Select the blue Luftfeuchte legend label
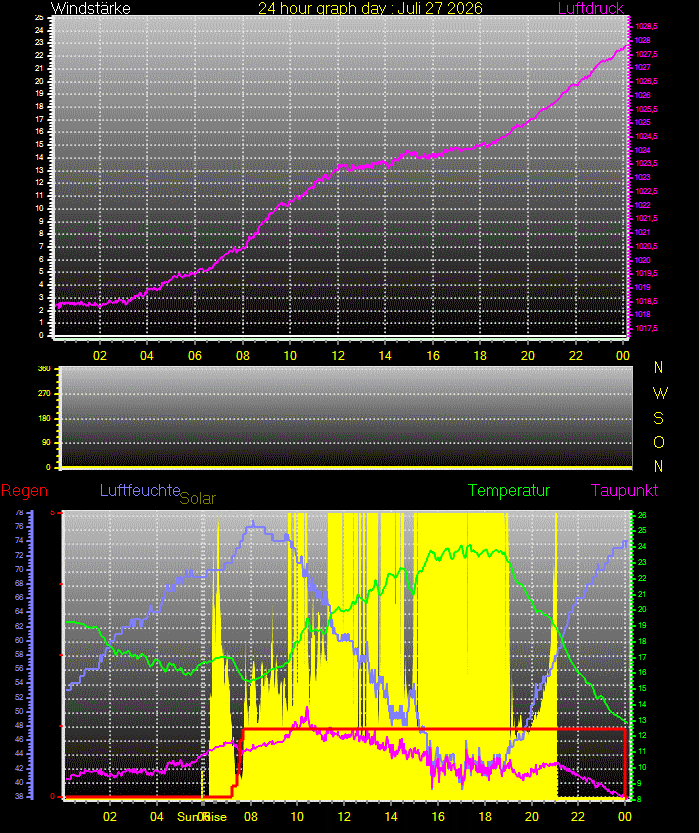 (x=140, y=490)
